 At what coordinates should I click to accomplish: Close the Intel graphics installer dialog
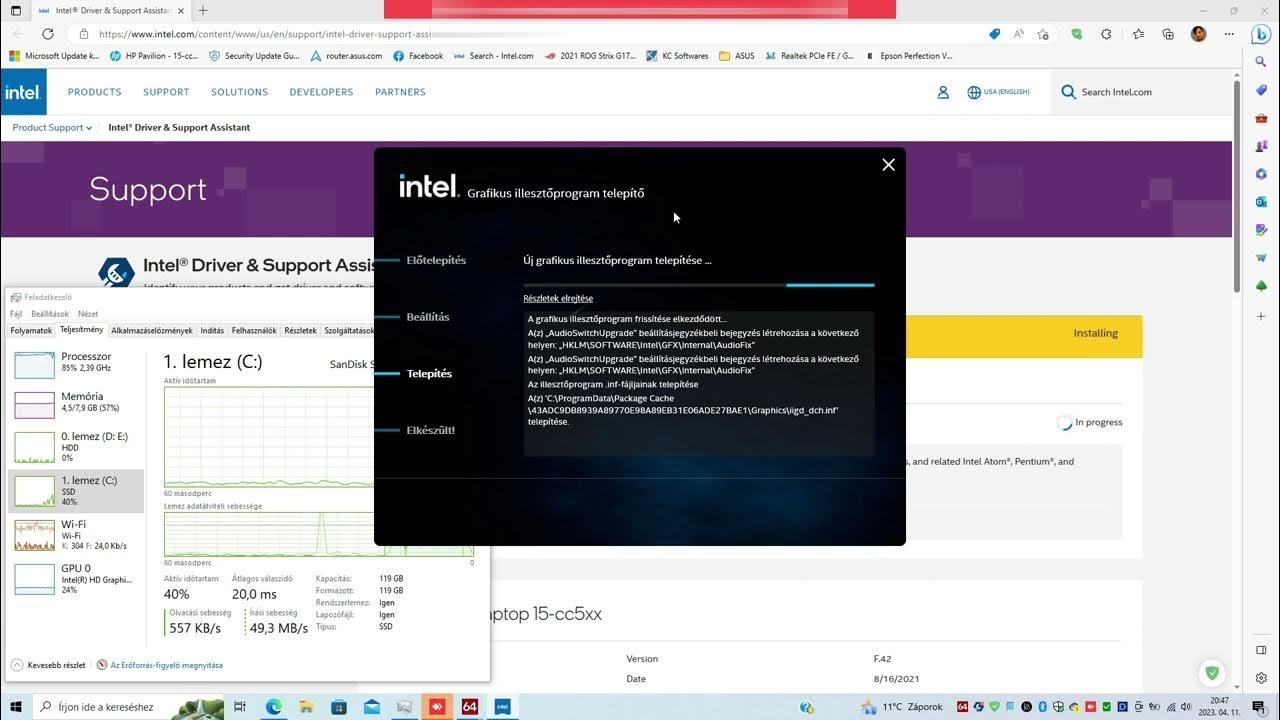888,165
